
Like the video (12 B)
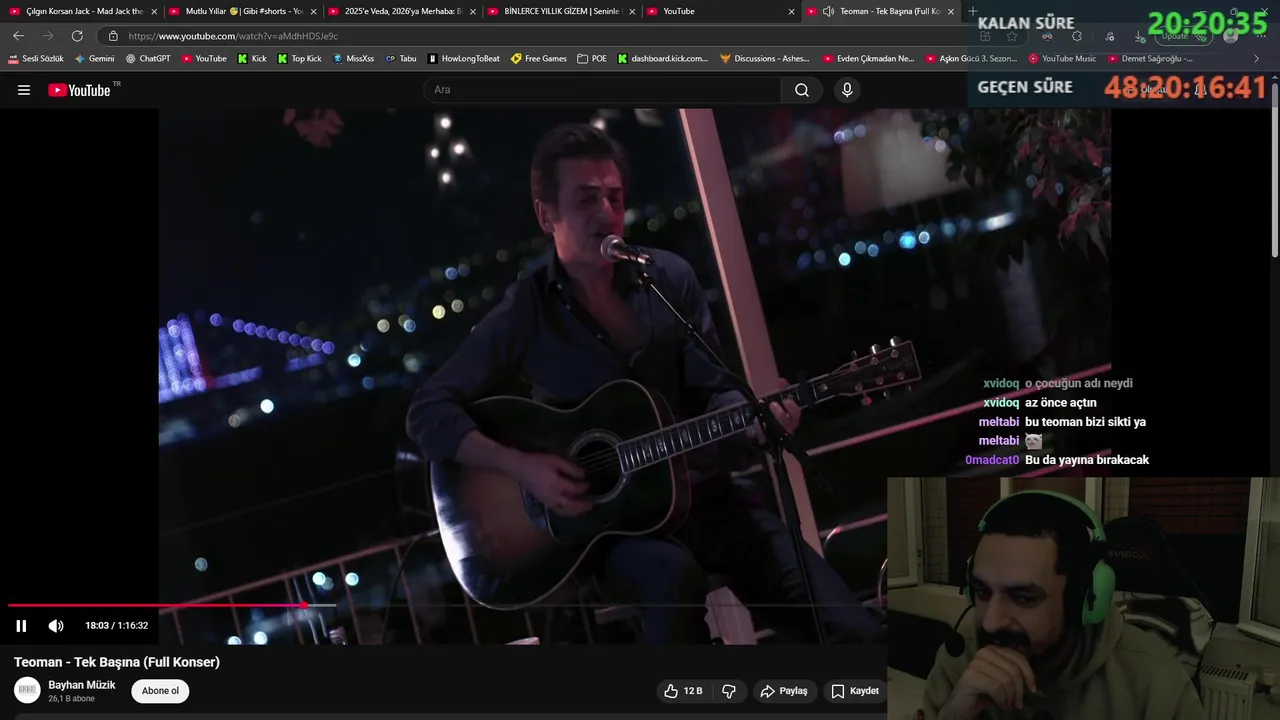[x=683, y=691]
